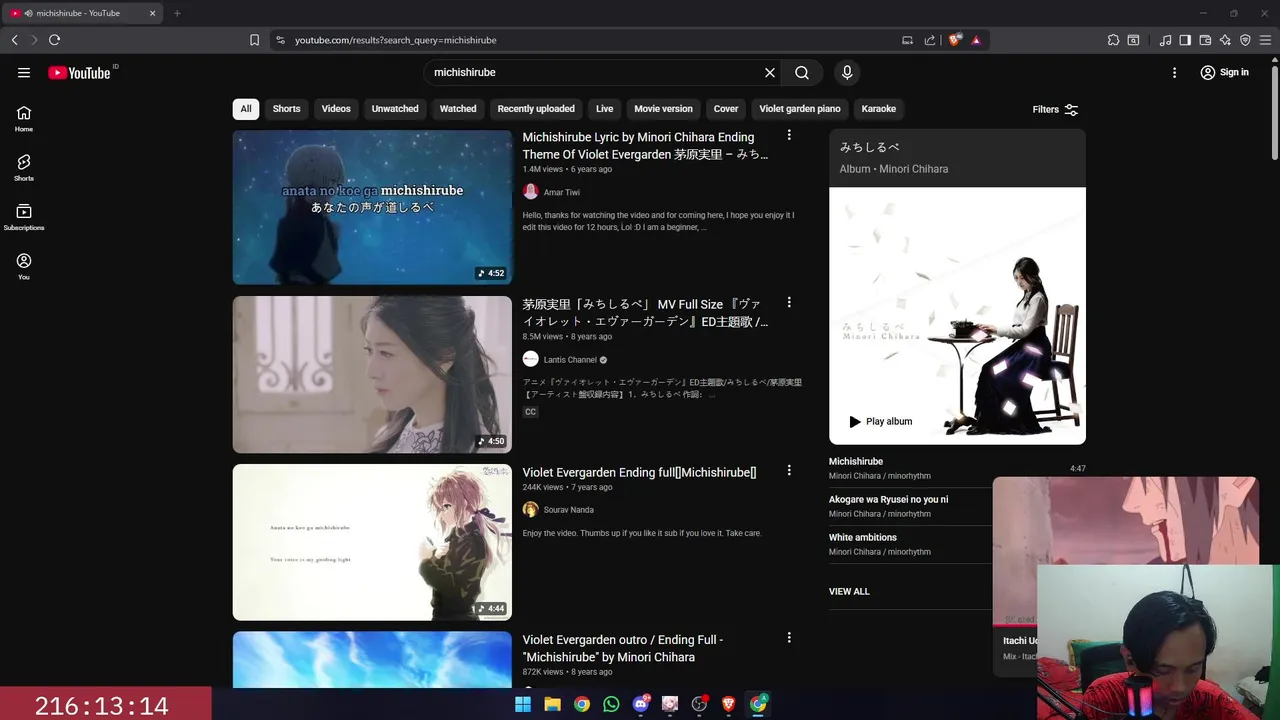Open Brave Shields lion icon
Image resolution: width=1280 pixels, height=720 pixels.
tap(955, 40)
